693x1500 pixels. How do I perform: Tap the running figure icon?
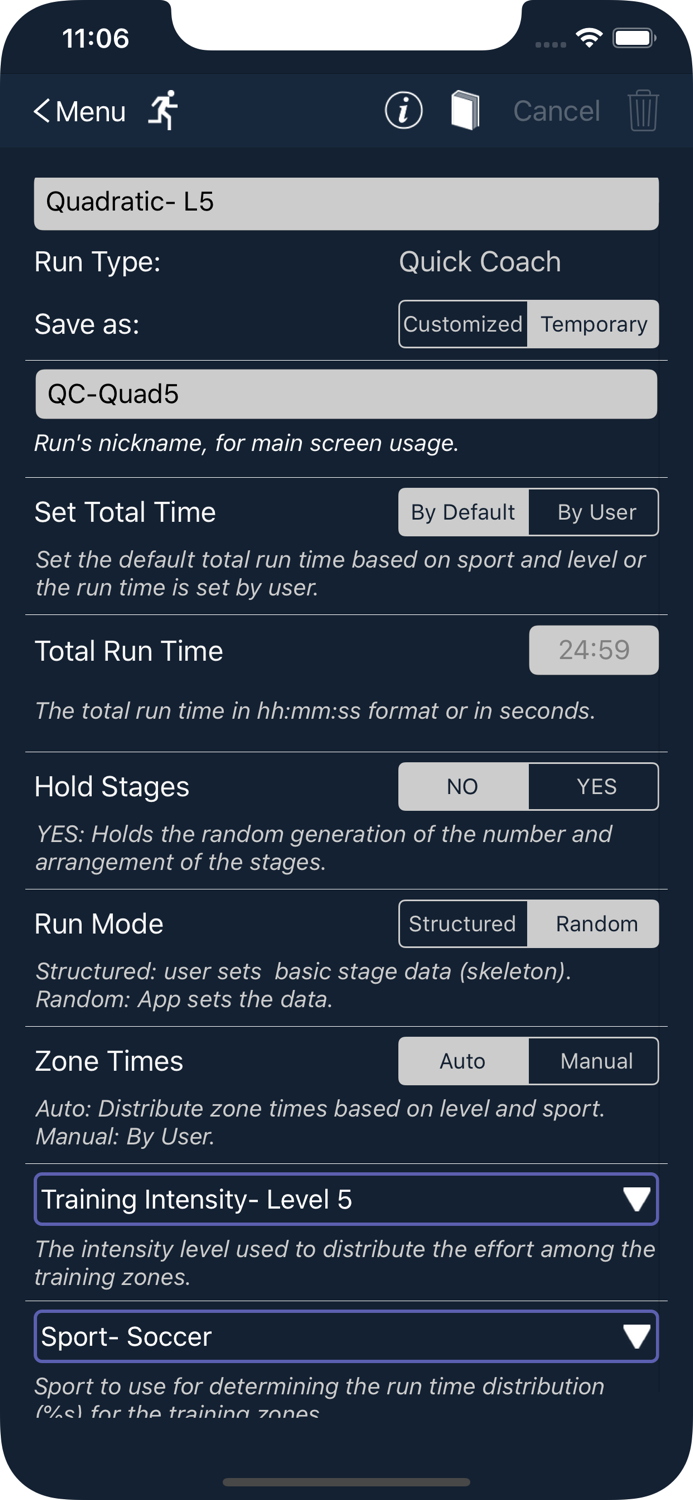coord(163,110)
